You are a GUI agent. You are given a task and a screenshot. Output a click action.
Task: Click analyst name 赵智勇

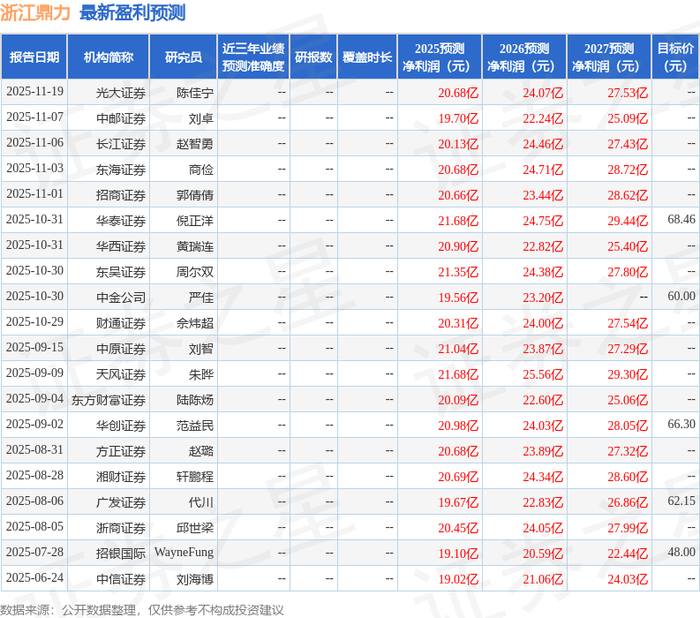point(195,144)
